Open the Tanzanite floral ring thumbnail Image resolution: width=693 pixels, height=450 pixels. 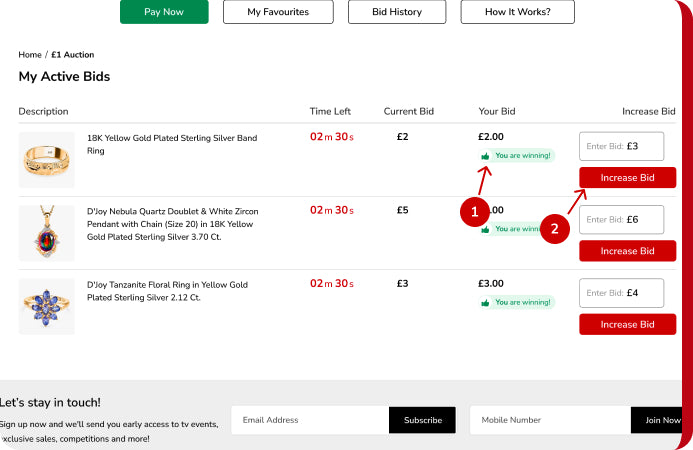click(47, 306)
